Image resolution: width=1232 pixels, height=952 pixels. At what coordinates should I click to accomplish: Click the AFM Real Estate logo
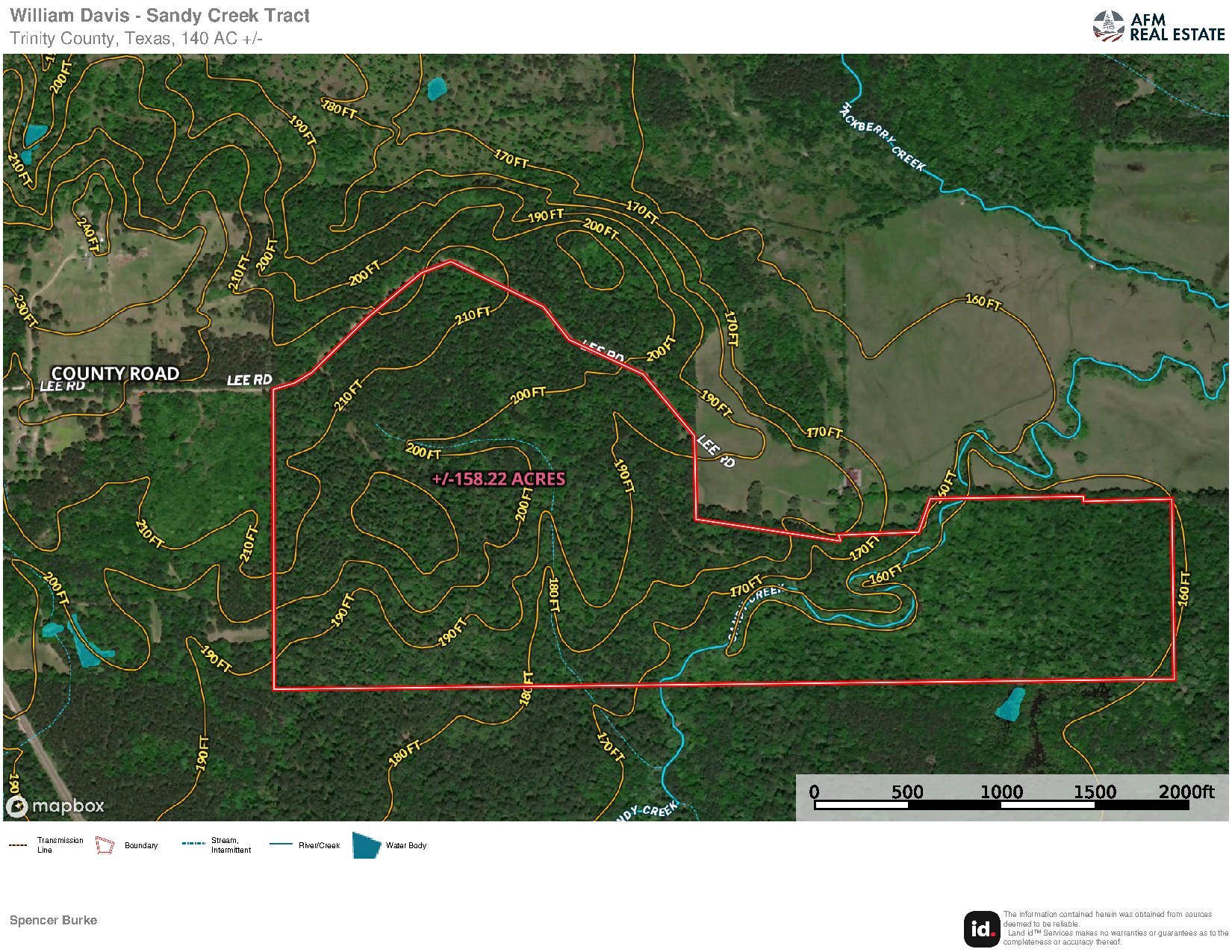1158,27
